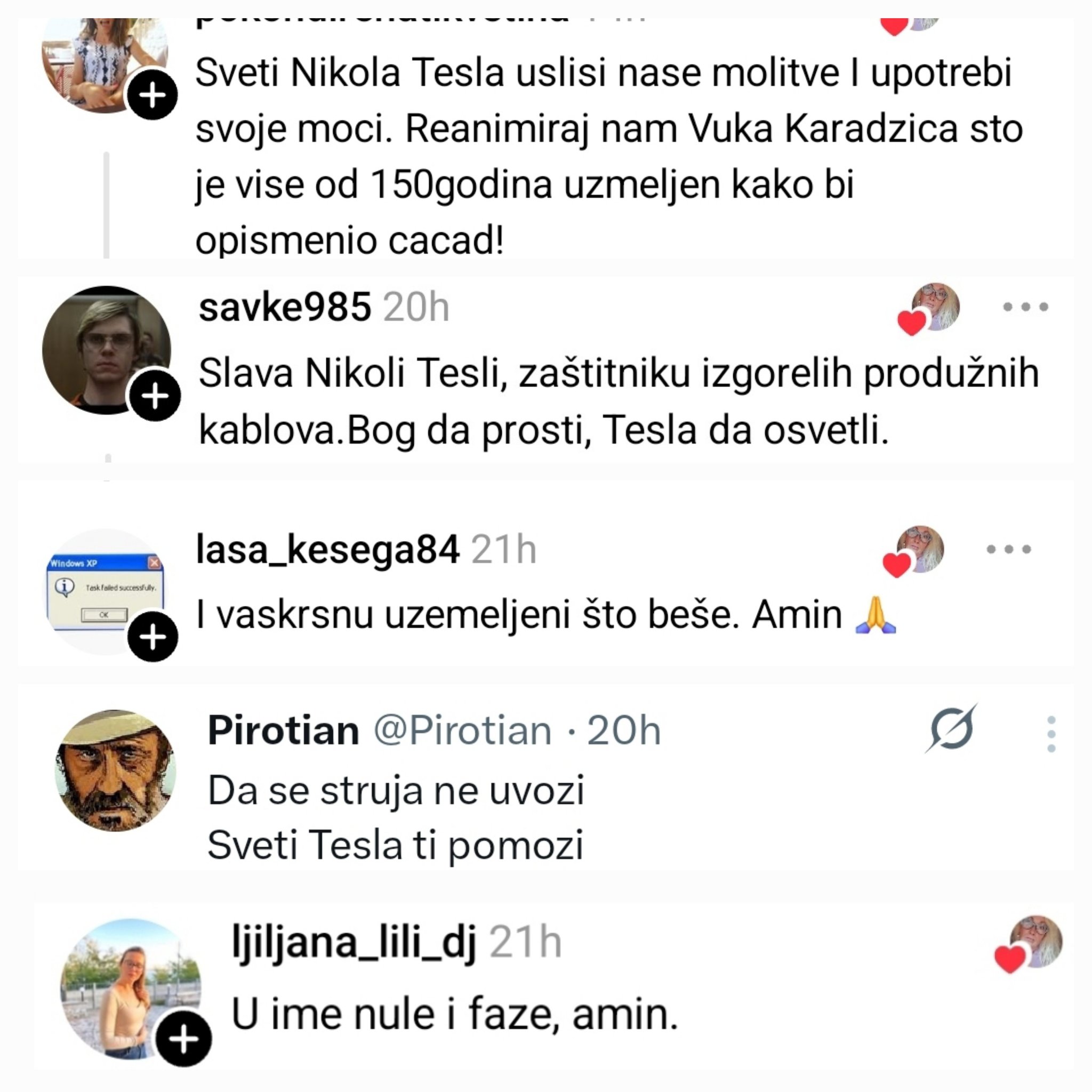This screenshot has height=1092, width=1092.
Task: Open vertical dots menu on Pirotian's post
Action: (x=1051, y=734)
